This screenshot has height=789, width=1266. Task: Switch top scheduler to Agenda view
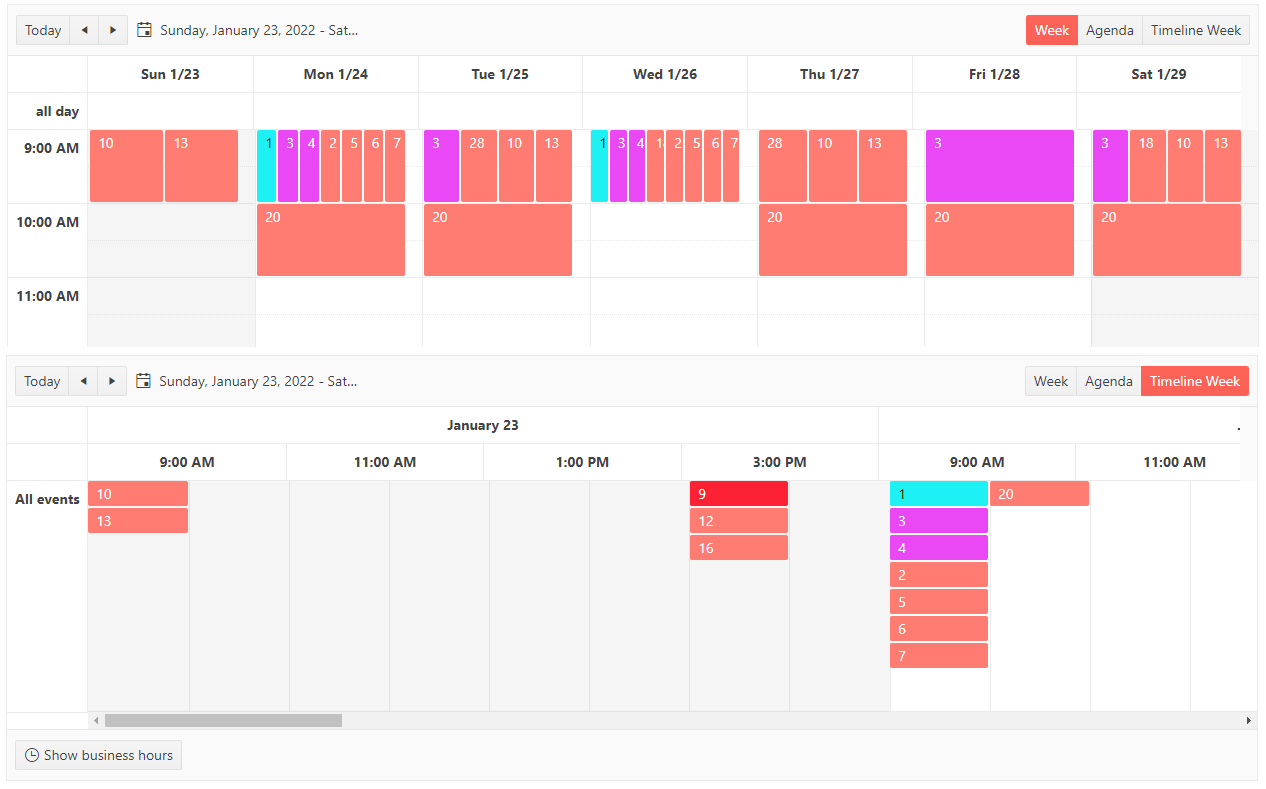1109,30
